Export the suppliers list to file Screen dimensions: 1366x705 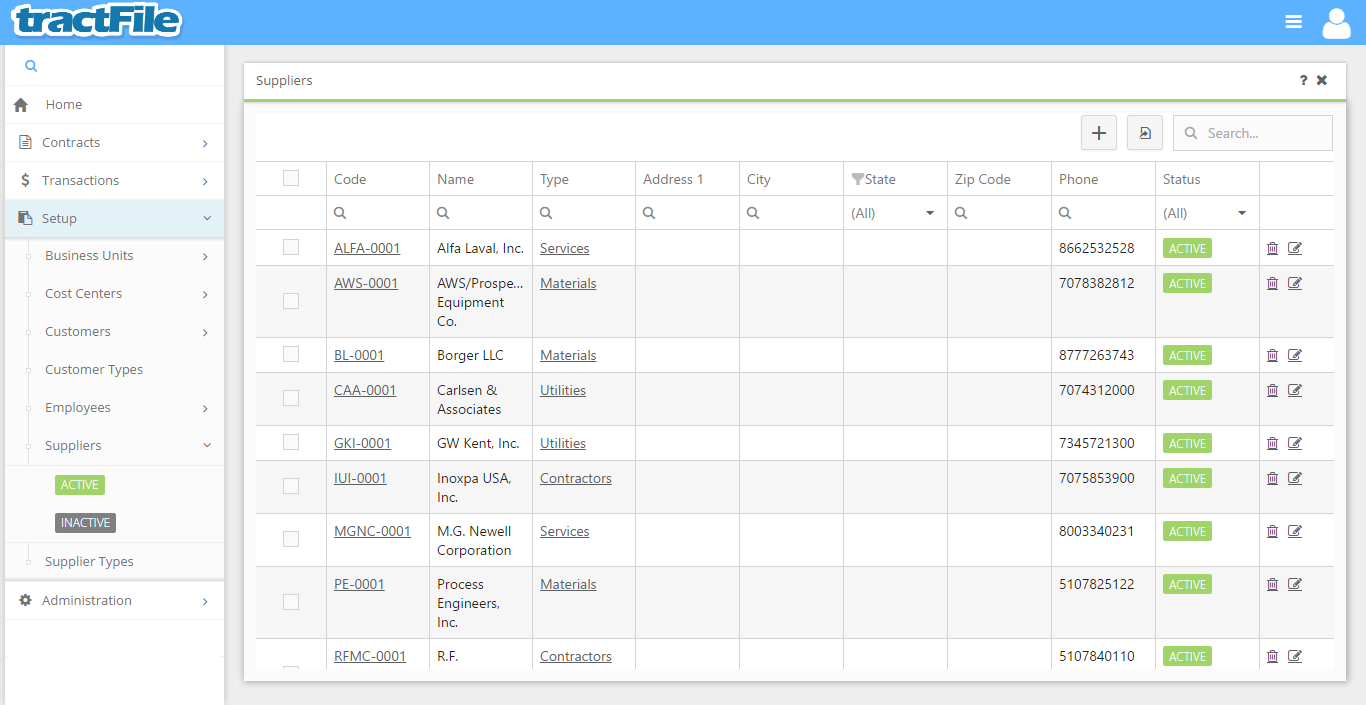point(1145,133)
